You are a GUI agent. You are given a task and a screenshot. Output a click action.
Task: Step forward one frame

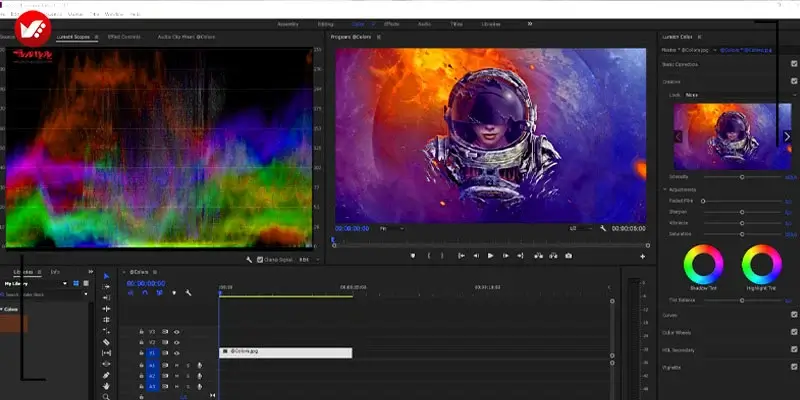[506, 256]
